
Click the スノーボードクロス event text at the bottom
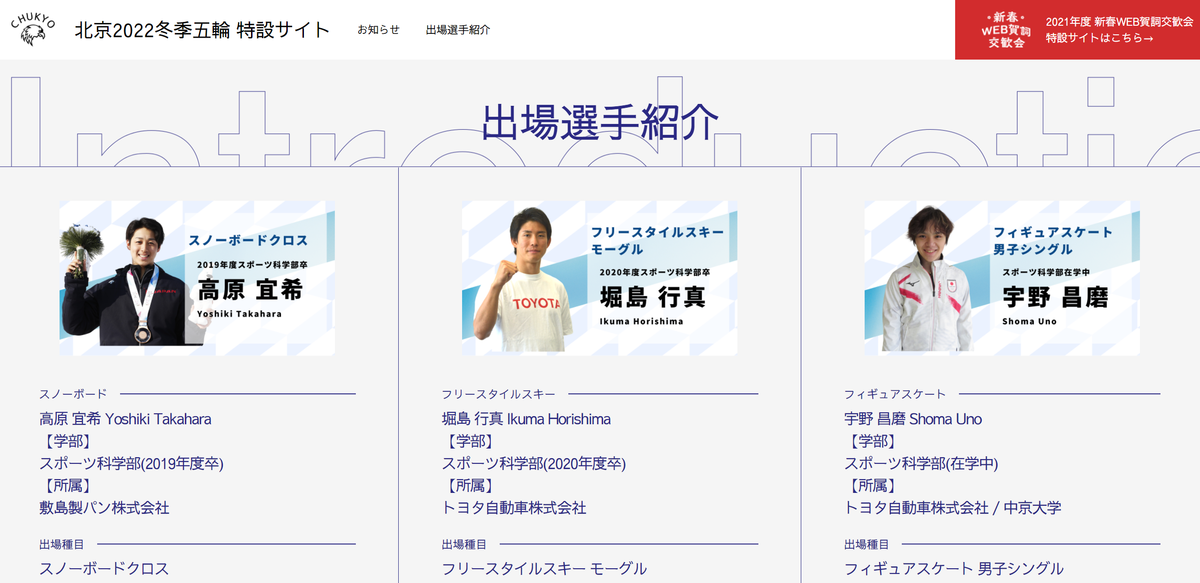(x=104, y=568)
